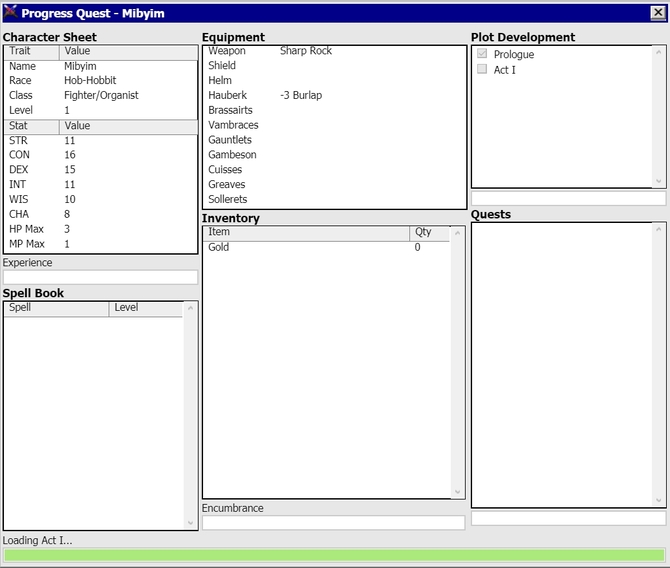Select the MP Max row
The image size is (670, 568).
pos(101,244)
